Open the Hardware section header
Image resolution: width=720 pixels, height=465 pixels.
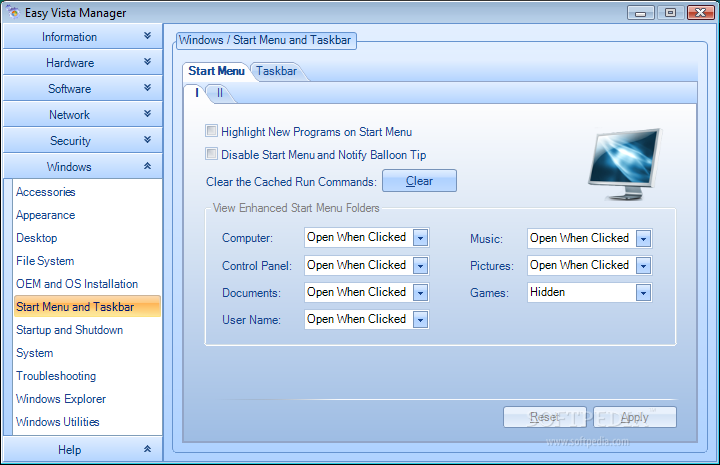coord(83,62)
